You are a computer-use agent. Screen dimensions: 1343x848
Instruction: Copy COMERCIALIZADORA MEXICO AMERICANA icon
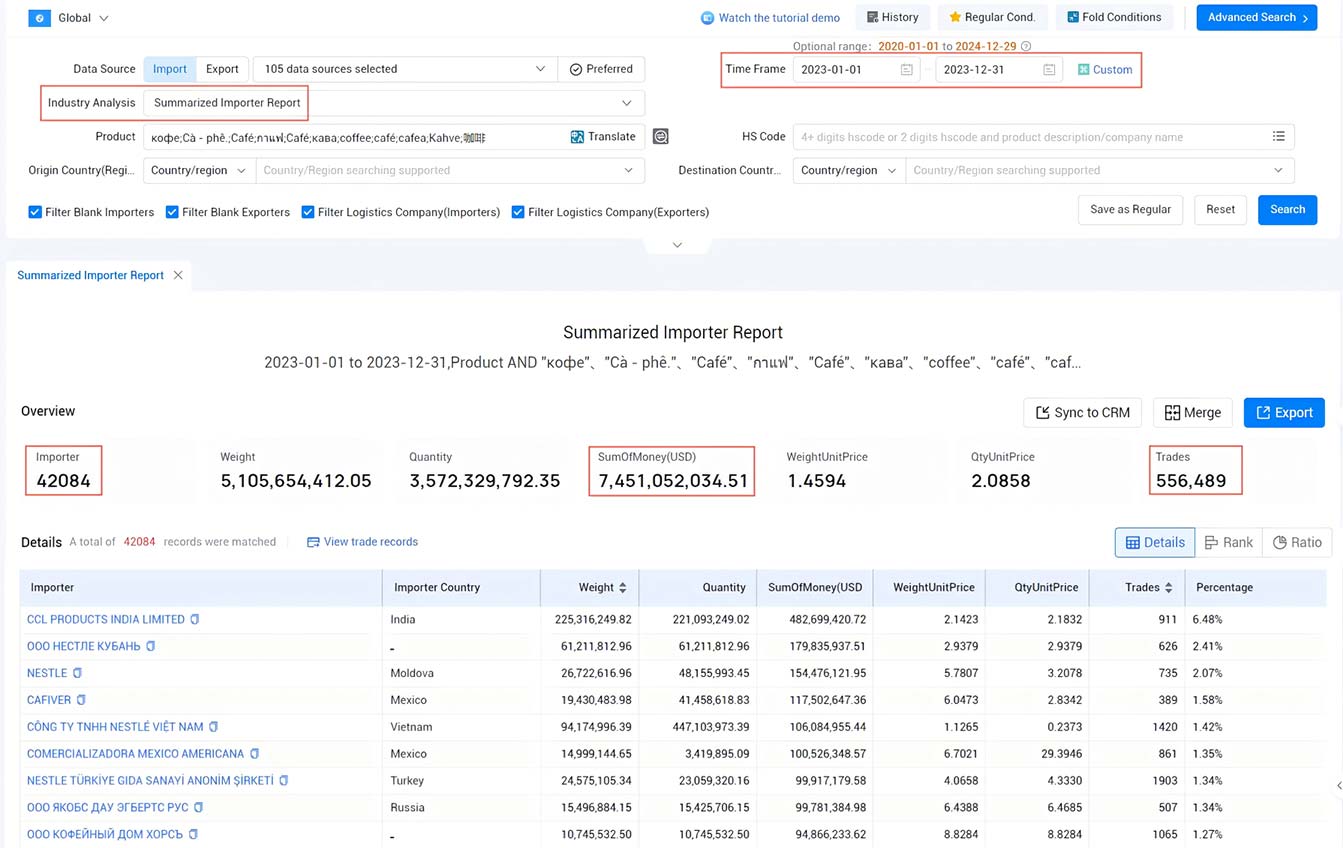(x=254, y=754)
